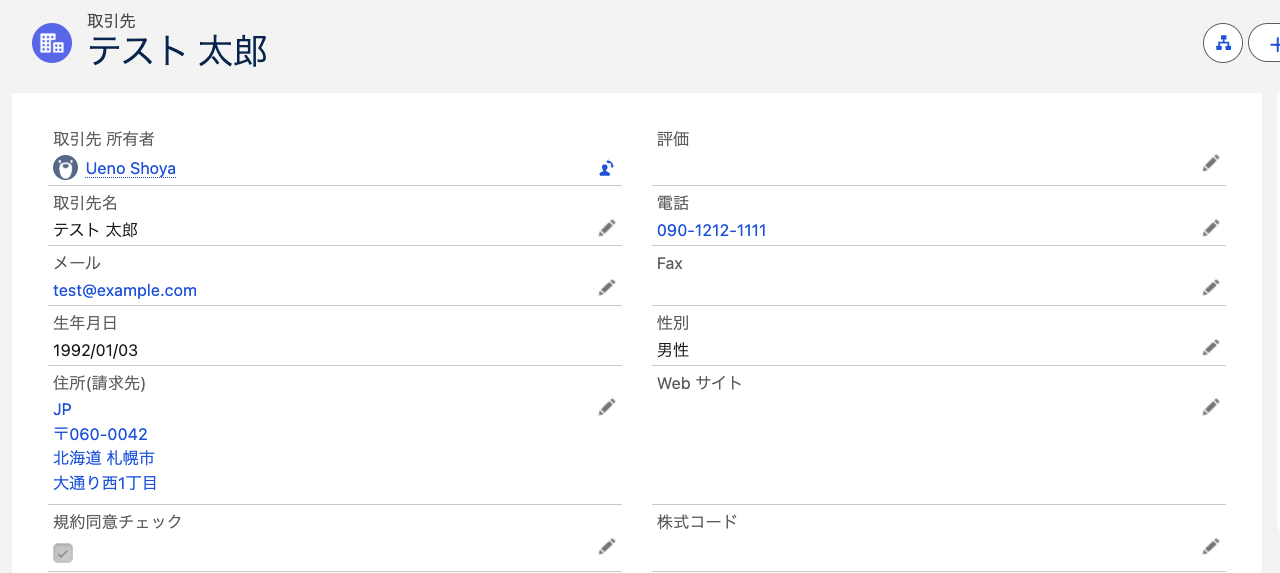This screenshot has width=1280, height=573.
Task: Select the 1992/01/03 birth date value
Action: (x=96, y=350)
